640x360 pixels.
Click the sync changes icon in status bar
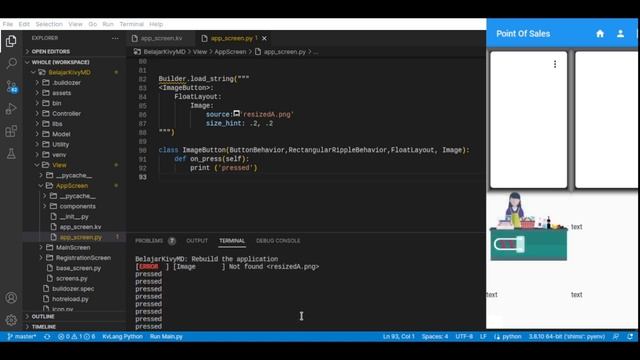(x=47, y=337)
